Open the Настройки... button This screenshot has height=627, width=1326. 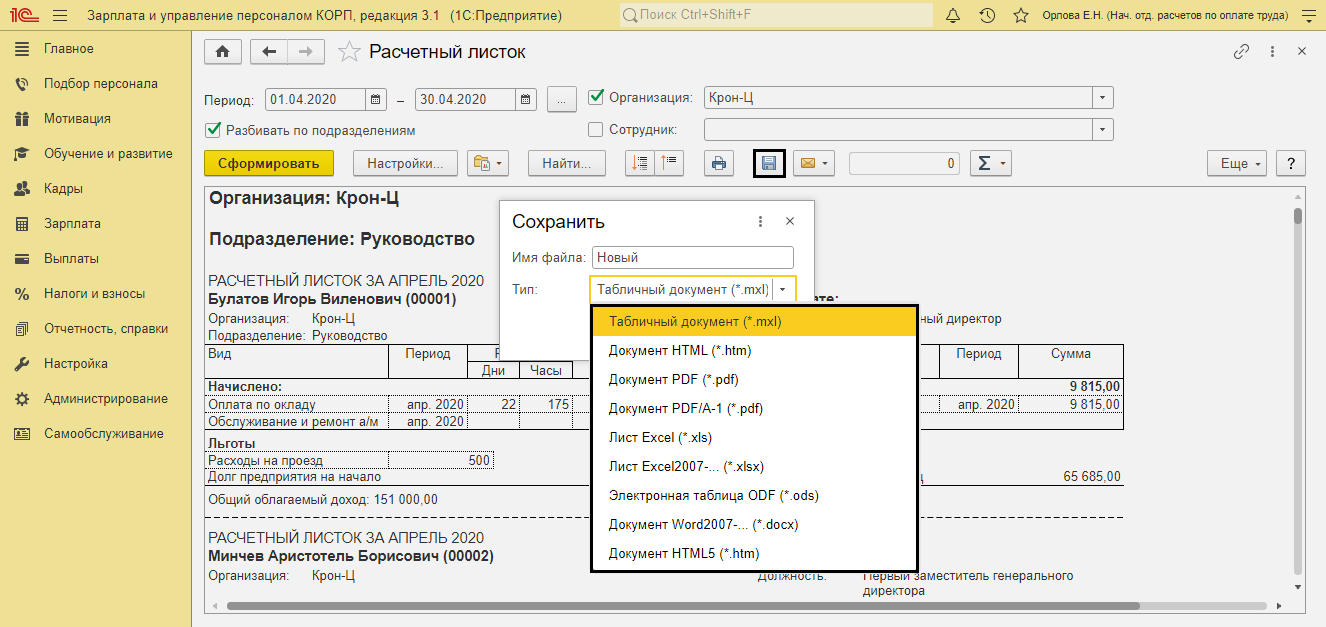405,163
